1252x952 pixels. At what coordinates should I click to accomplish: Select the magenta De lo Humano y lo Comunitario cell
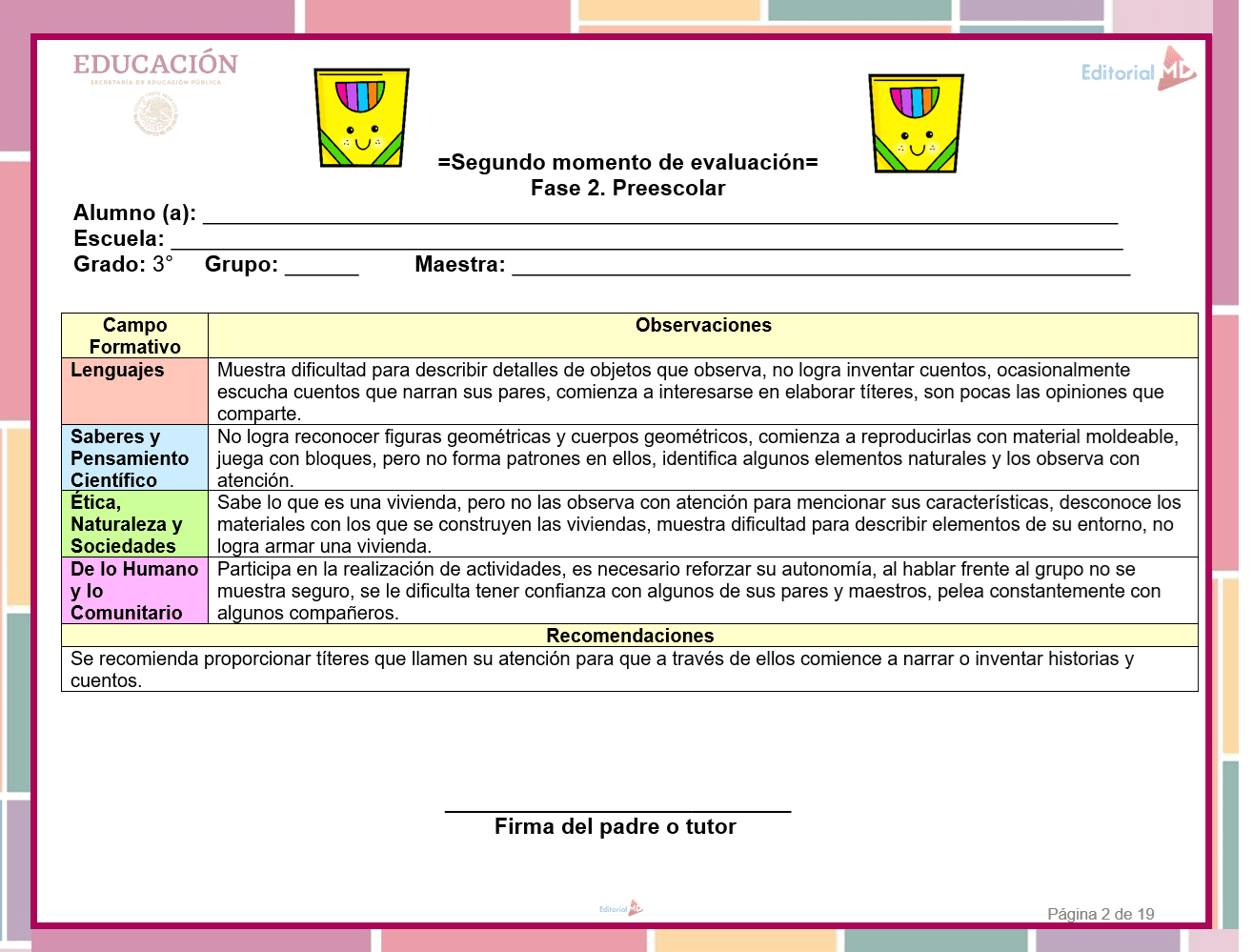point(134,590)
